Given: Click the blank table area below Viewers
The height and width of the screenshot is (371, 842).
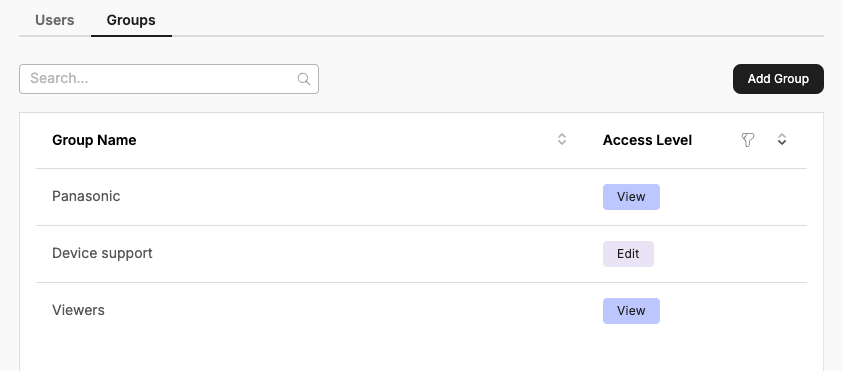Looking at the screenshot, I should pyautogui.click(x=421, y=354).
